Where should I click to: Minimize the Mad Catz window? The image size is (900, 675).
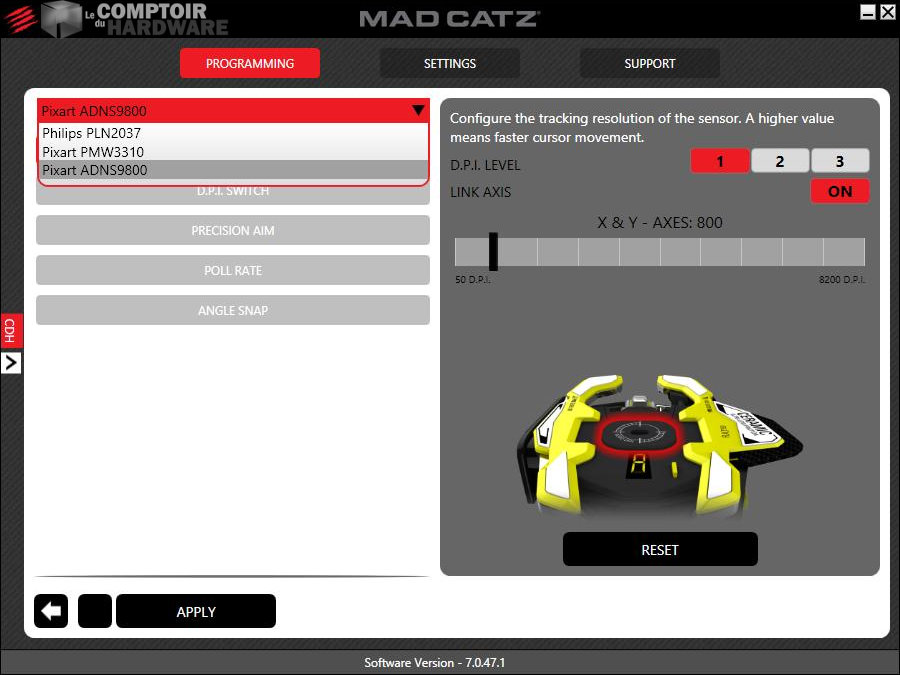(x=867, y=12)
